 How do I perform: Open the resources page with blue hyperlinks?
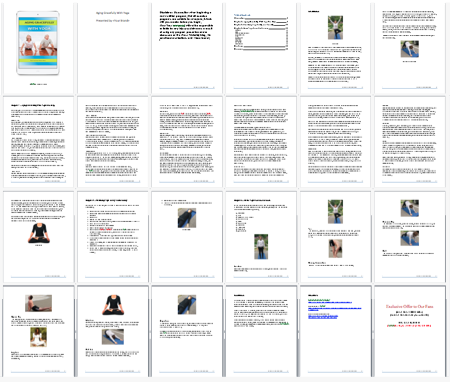(x=335, y=331)
